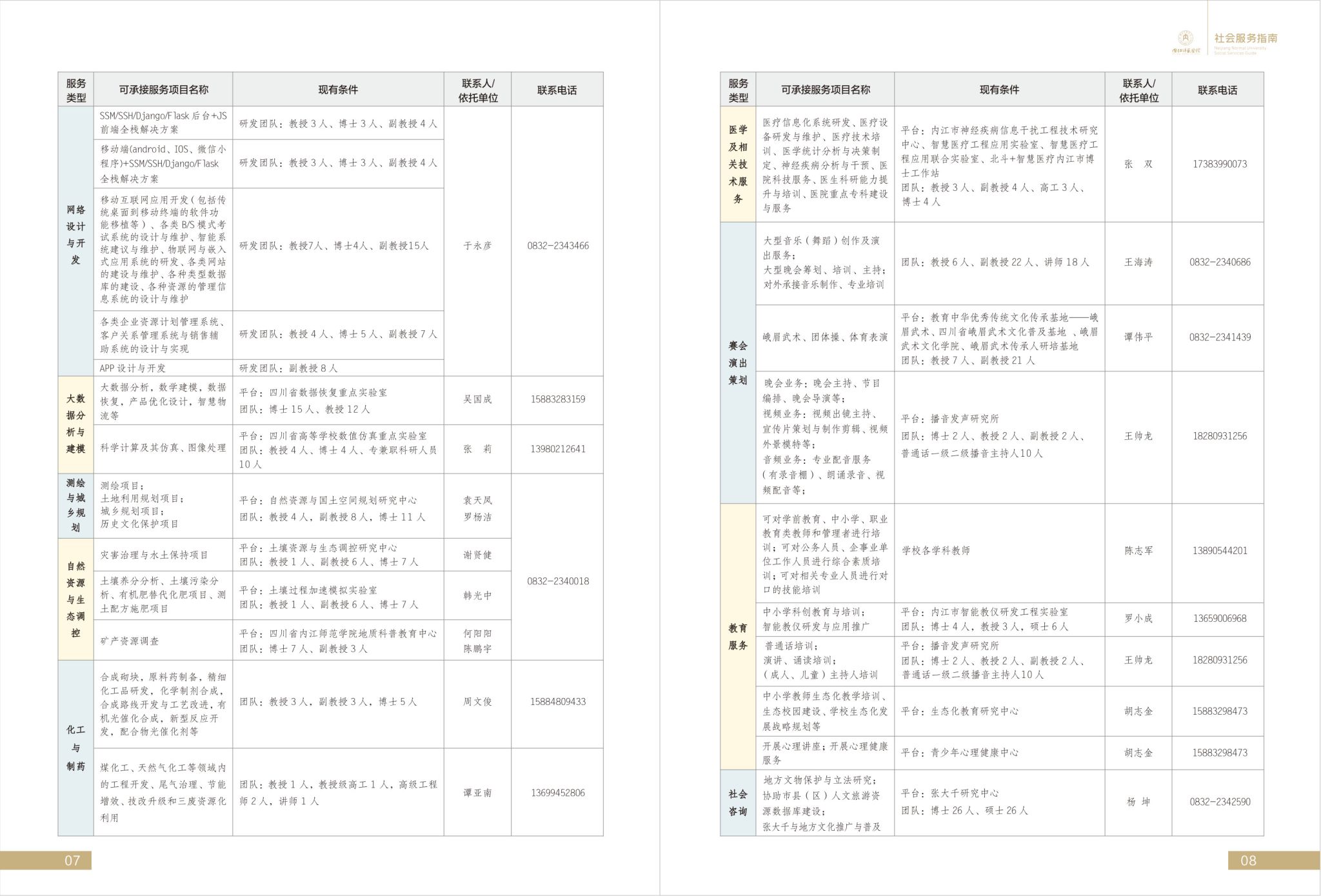Click cell '平台:生态化教育研究中心'
Screen dimensions: 1321x896
(x=1000, y=712)
